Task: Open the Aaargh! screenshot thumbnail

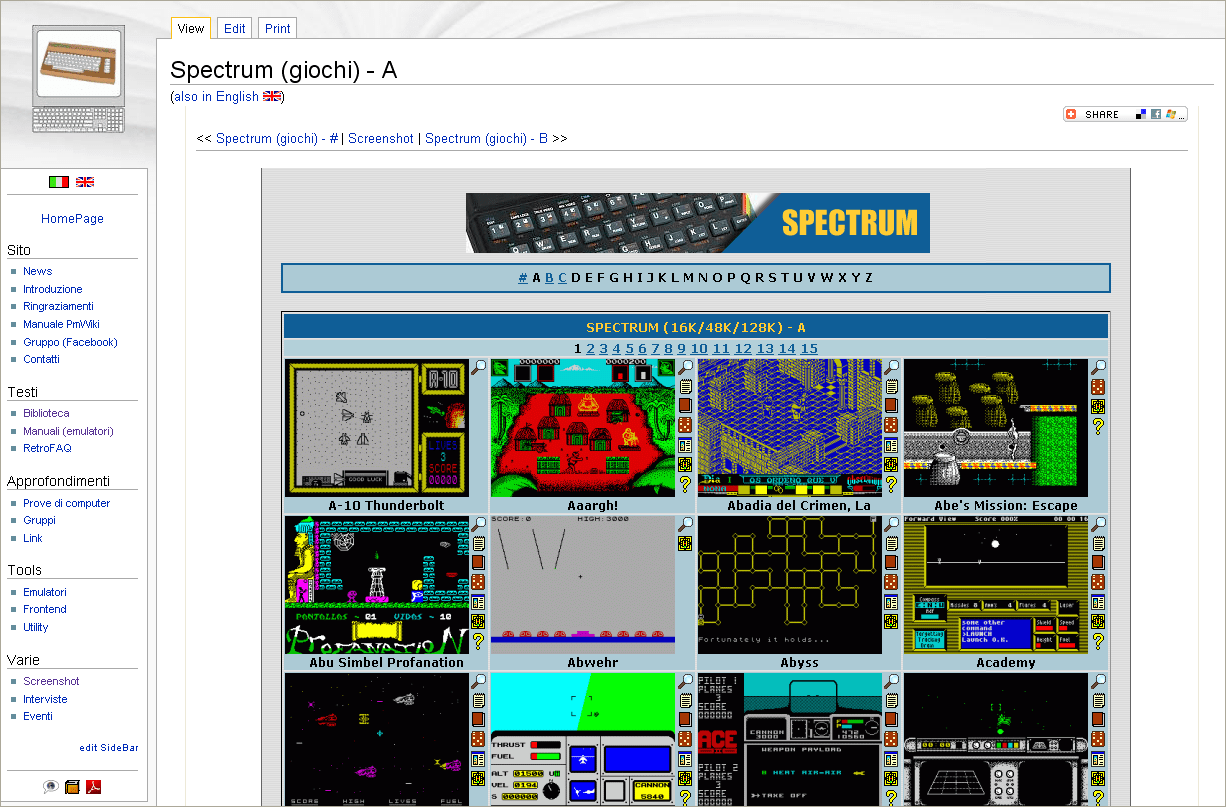Action: pyautogui.click(x=583, y=428)
